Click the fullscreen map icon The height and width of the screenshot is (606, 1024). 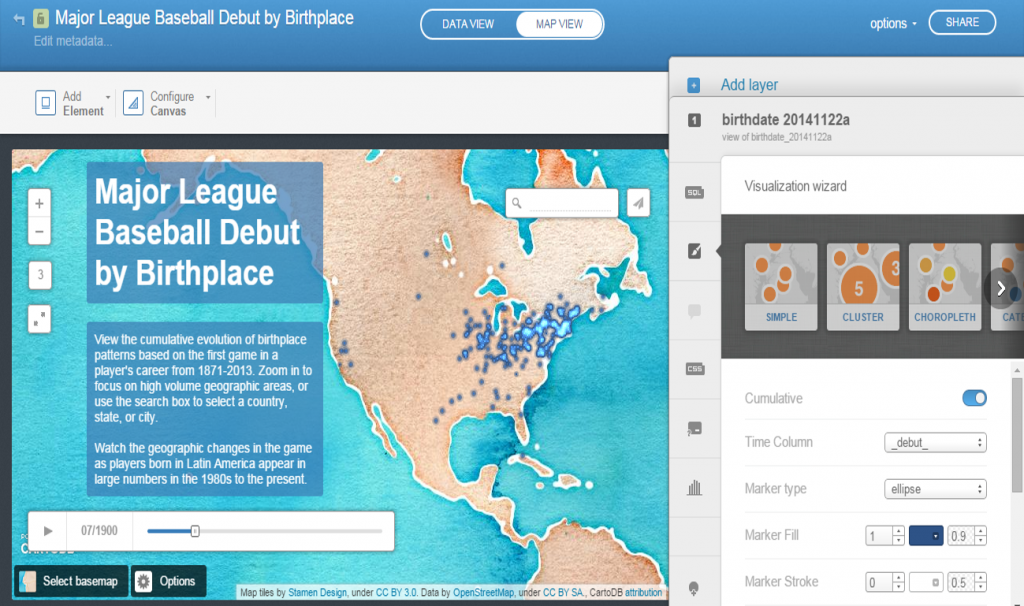(39, 319)
